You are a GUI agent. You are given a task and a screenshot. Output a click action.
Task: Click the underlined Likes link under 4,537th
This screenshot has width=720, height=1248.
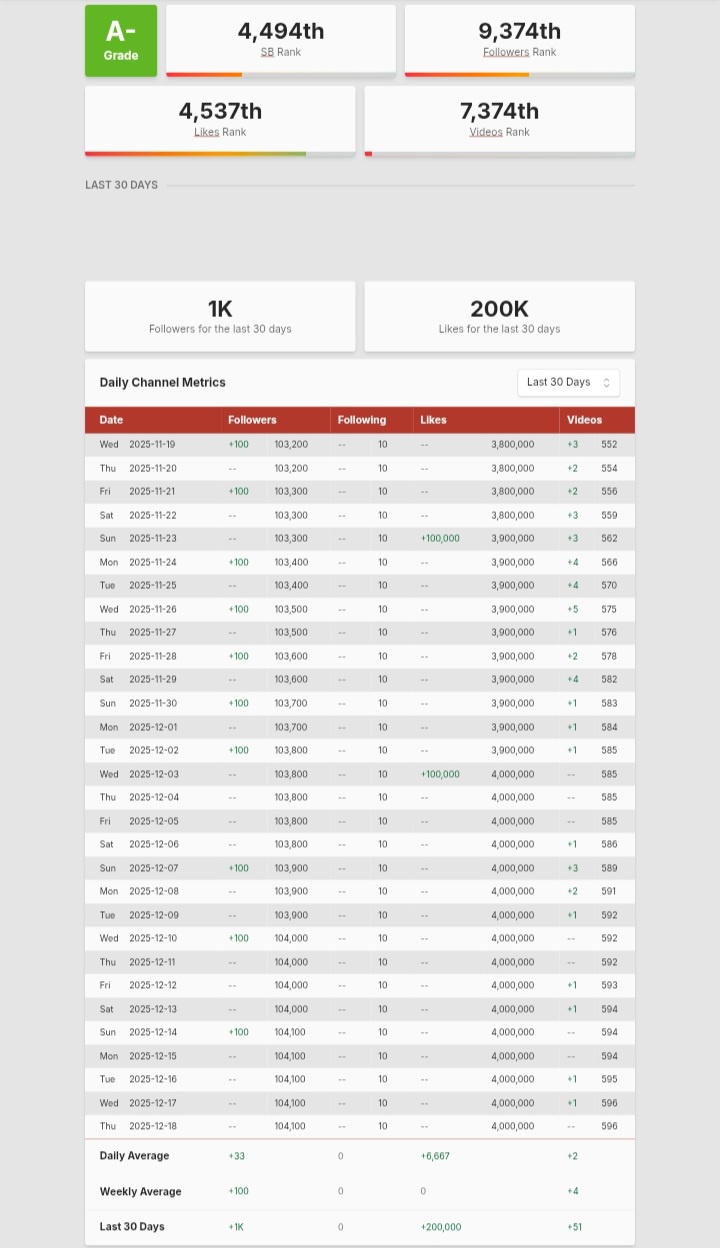(207, 132)
